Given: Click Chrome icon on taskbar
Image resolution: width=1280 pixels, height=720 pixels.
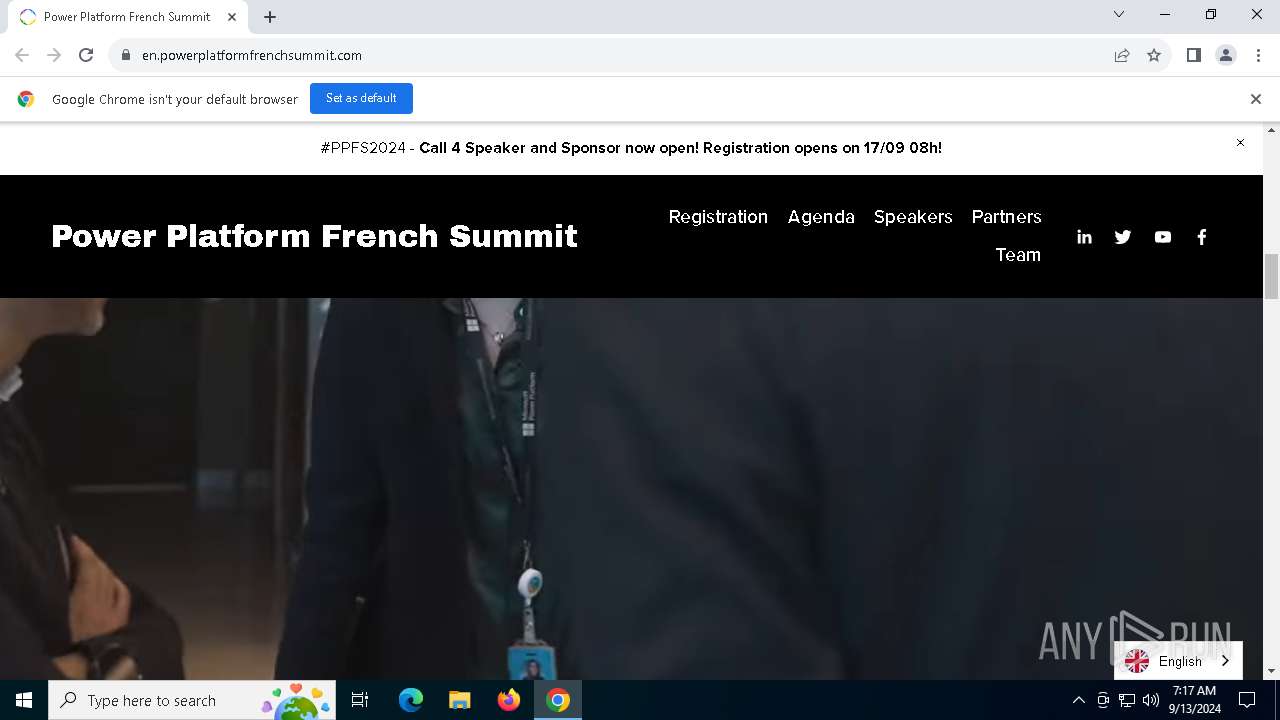Looking at the screenshot, I should pos(558,700).
